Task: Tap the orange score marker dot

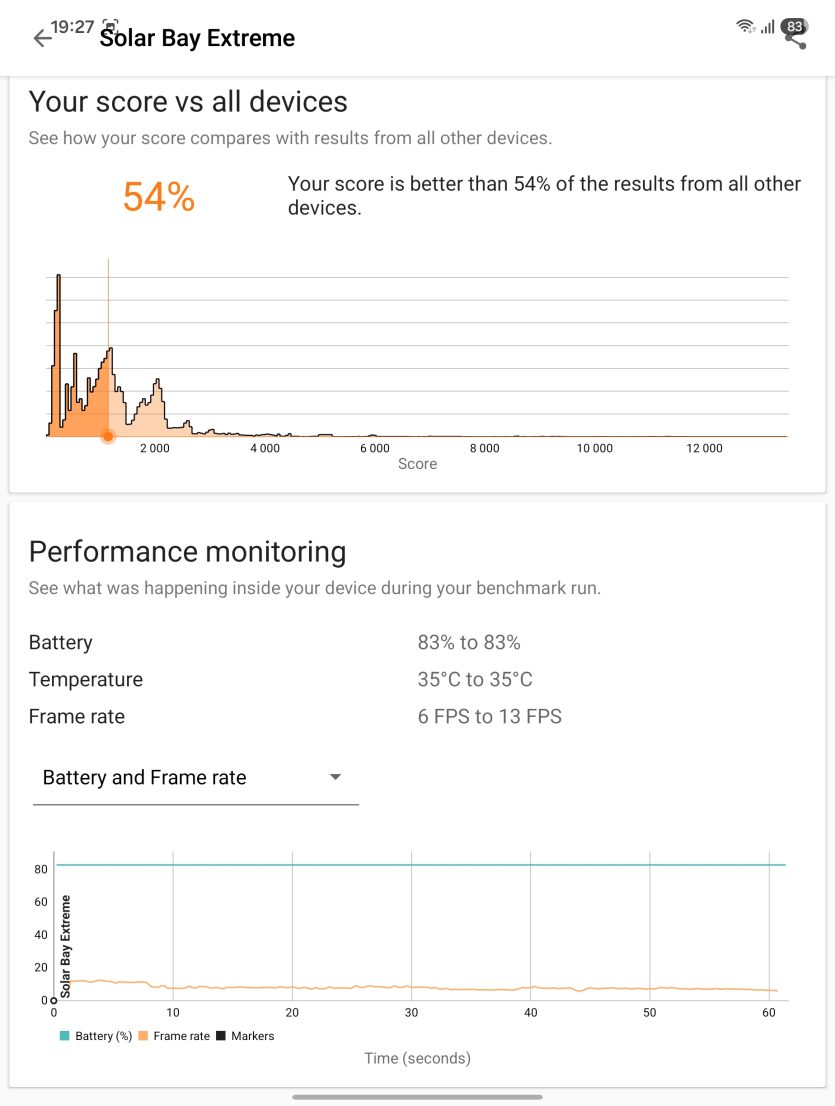Action: [108, 437]
